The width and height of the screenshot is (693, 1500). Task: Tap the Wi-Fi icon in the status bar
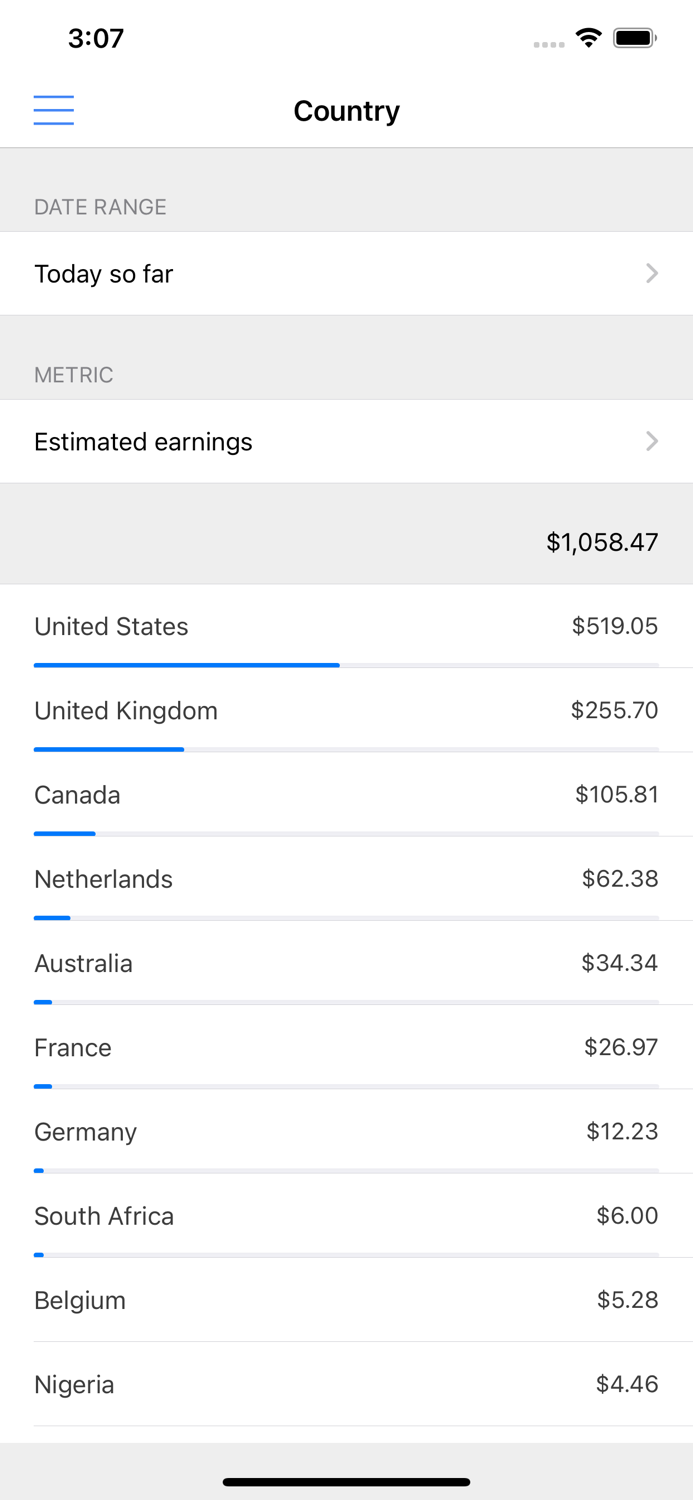click(589, 37)
